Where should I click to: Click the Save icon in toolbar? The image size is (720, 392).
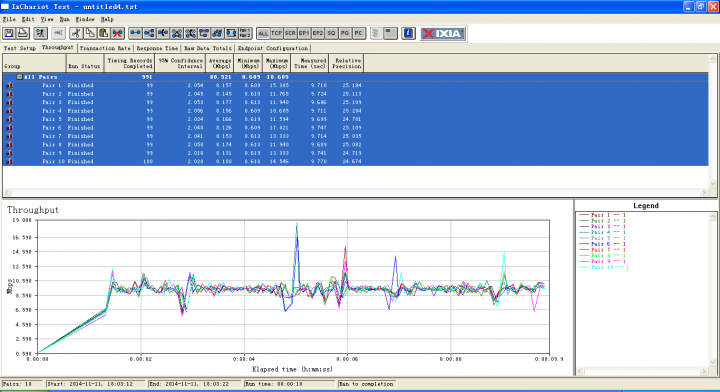click(x=9, y=33)
